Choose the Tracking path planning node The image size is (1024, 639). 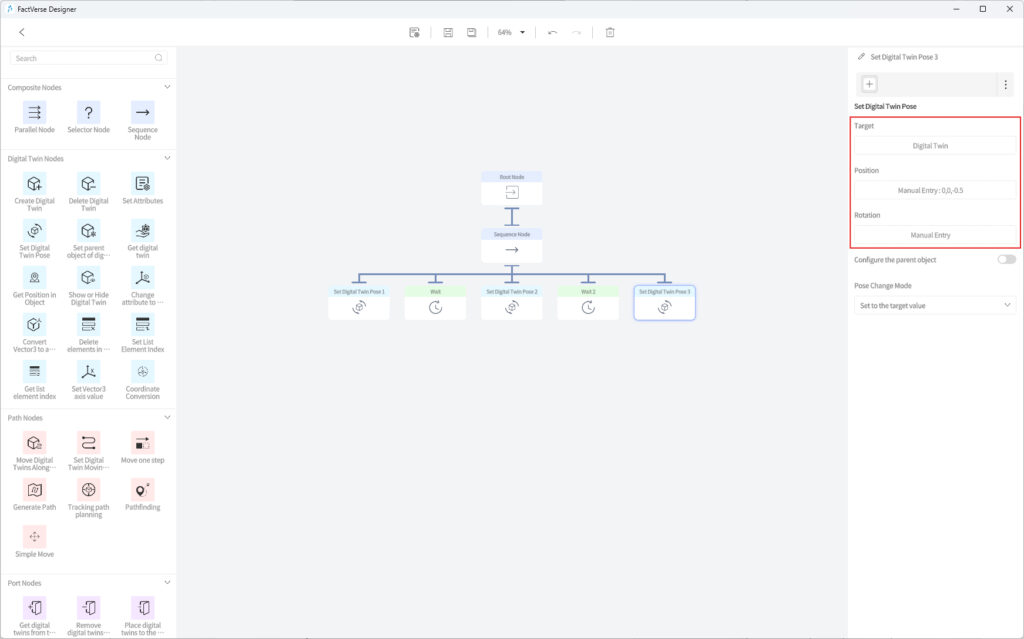pos(88,490)
